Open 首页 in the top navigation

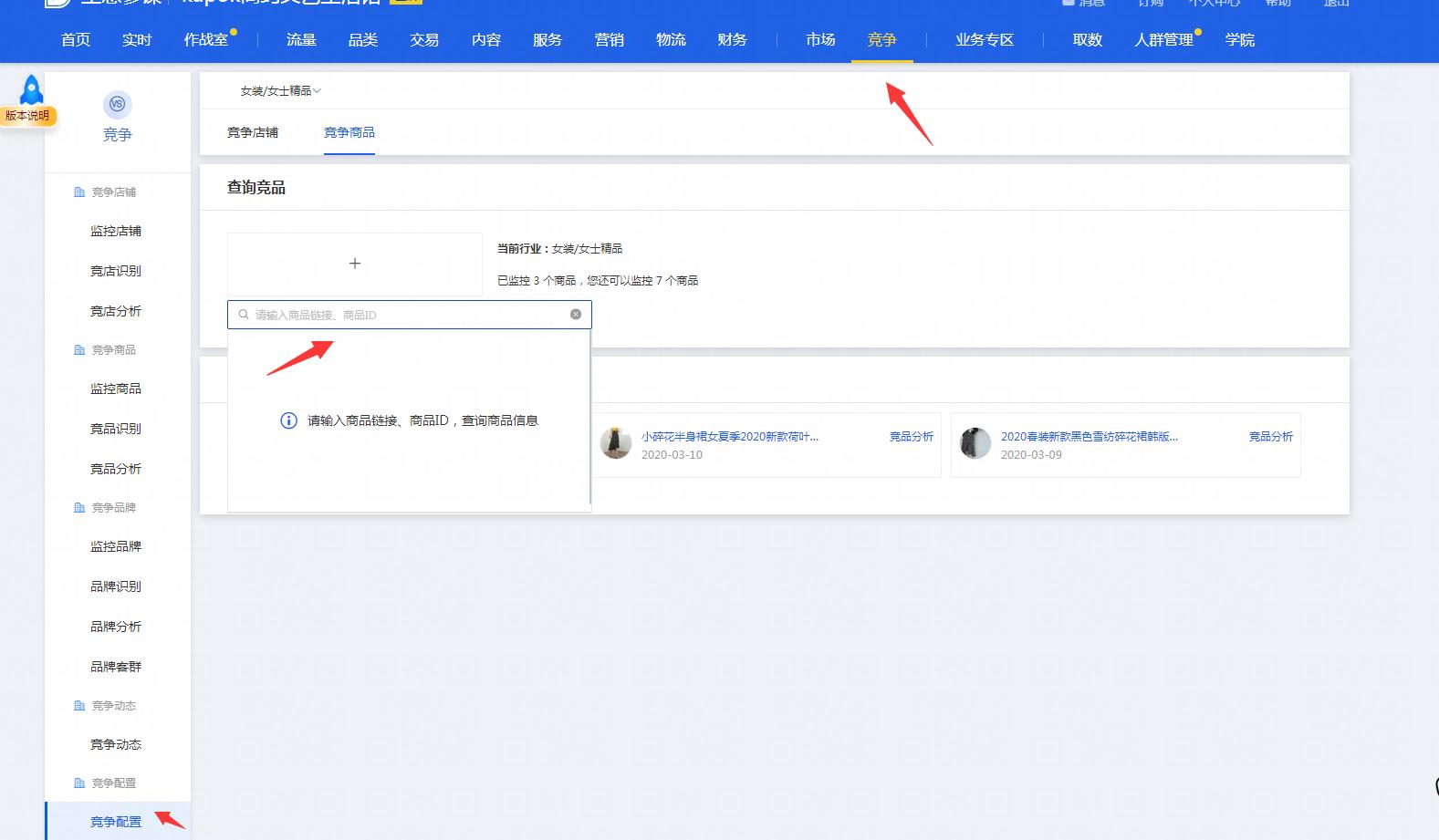(x=76, y=40)
